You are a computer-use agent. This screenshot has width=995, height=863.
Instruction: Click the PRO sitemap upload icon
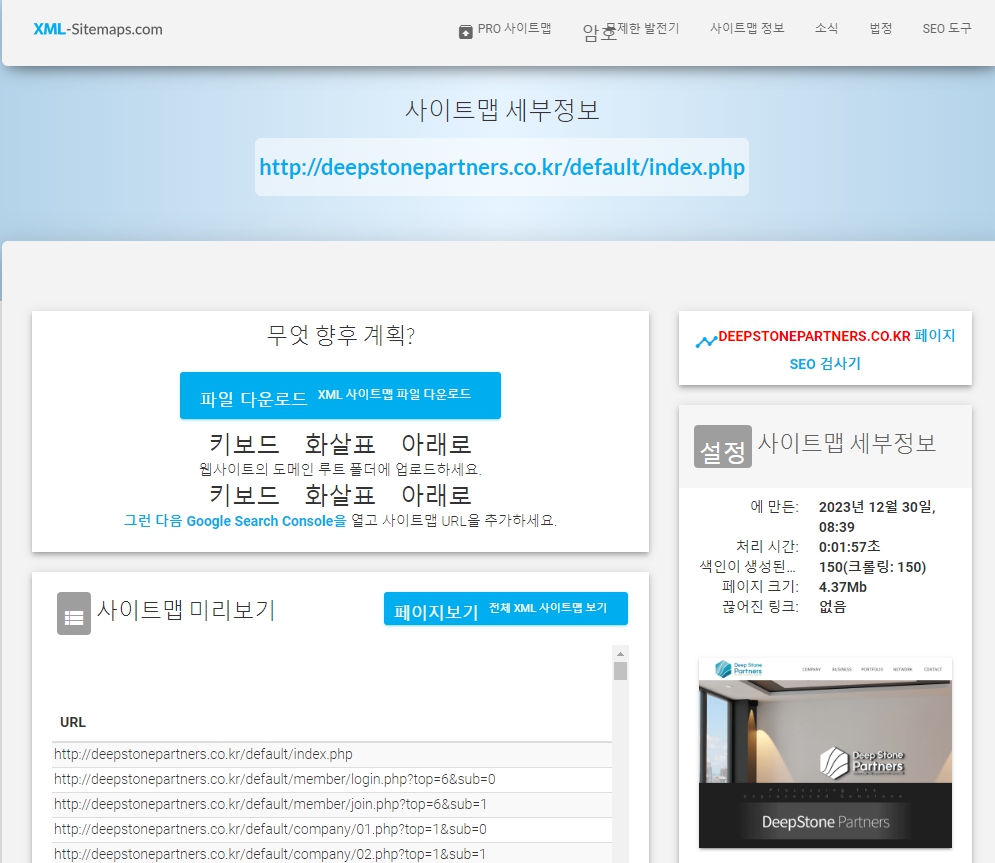click(x=465, y=31)
